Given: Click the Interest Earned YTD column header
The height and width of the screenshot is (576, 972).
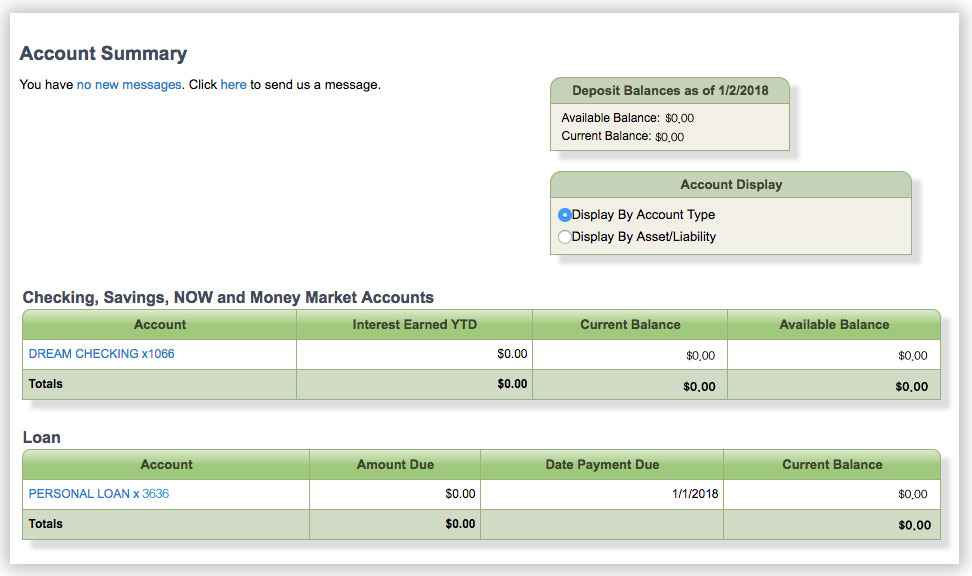Looking at the screenshot, I should (414, 325).
